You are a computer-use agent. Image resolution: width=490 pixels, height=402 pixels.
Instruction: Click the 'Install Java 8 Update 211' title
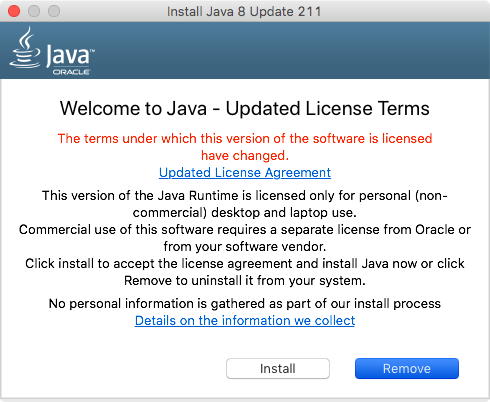[244, 11]
